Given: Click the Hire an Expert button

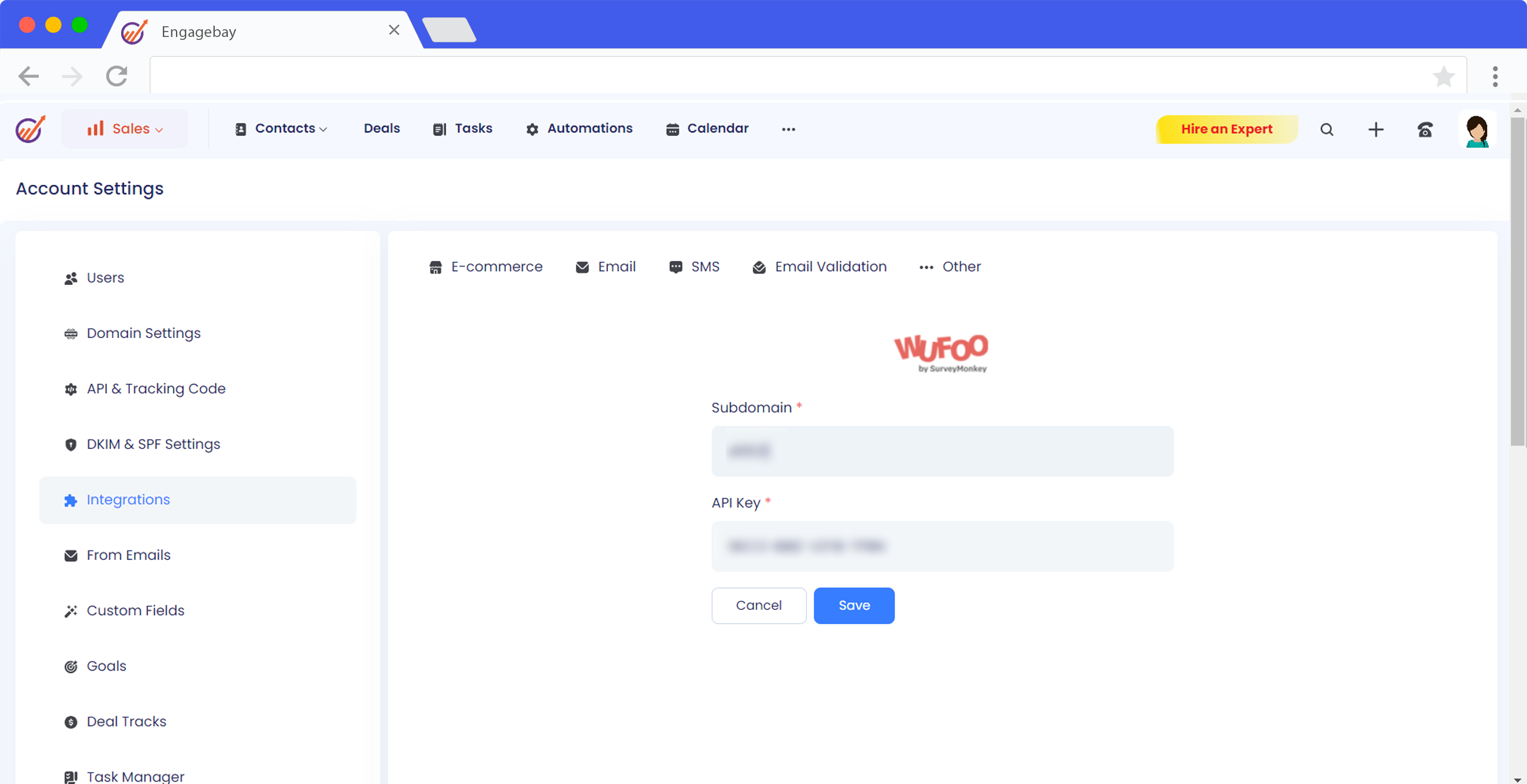Looking at the screenshot, I should 1226,129.
